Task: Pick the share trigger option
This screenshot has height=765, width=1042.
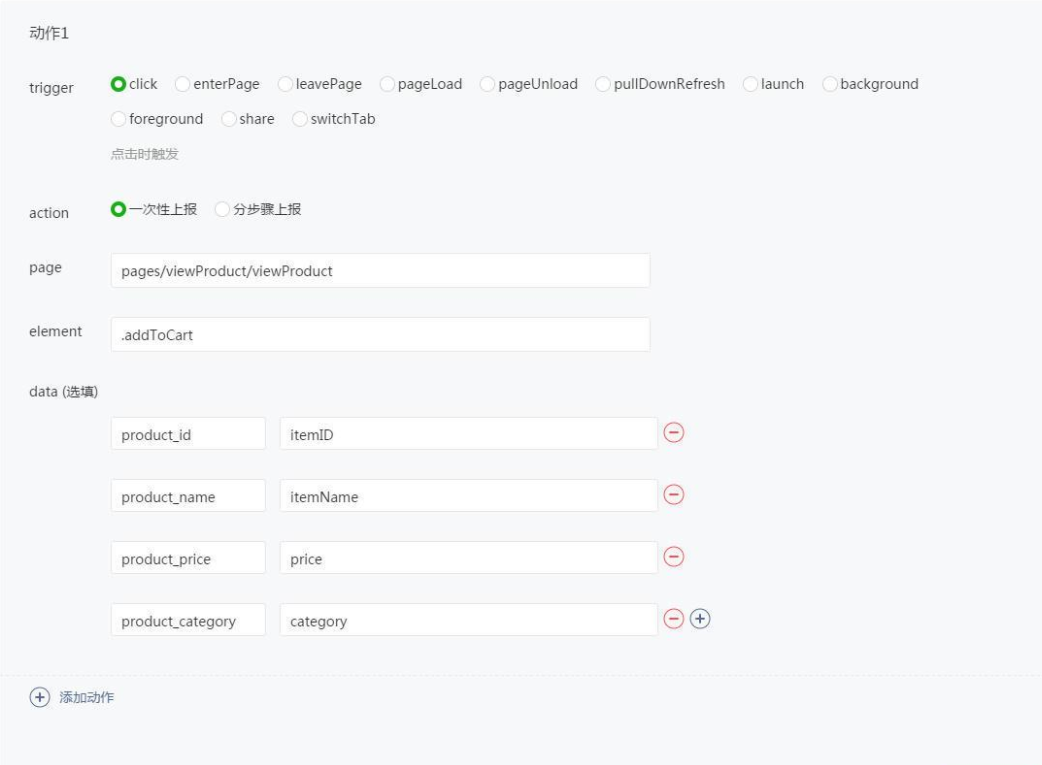Action: (229, 119)
